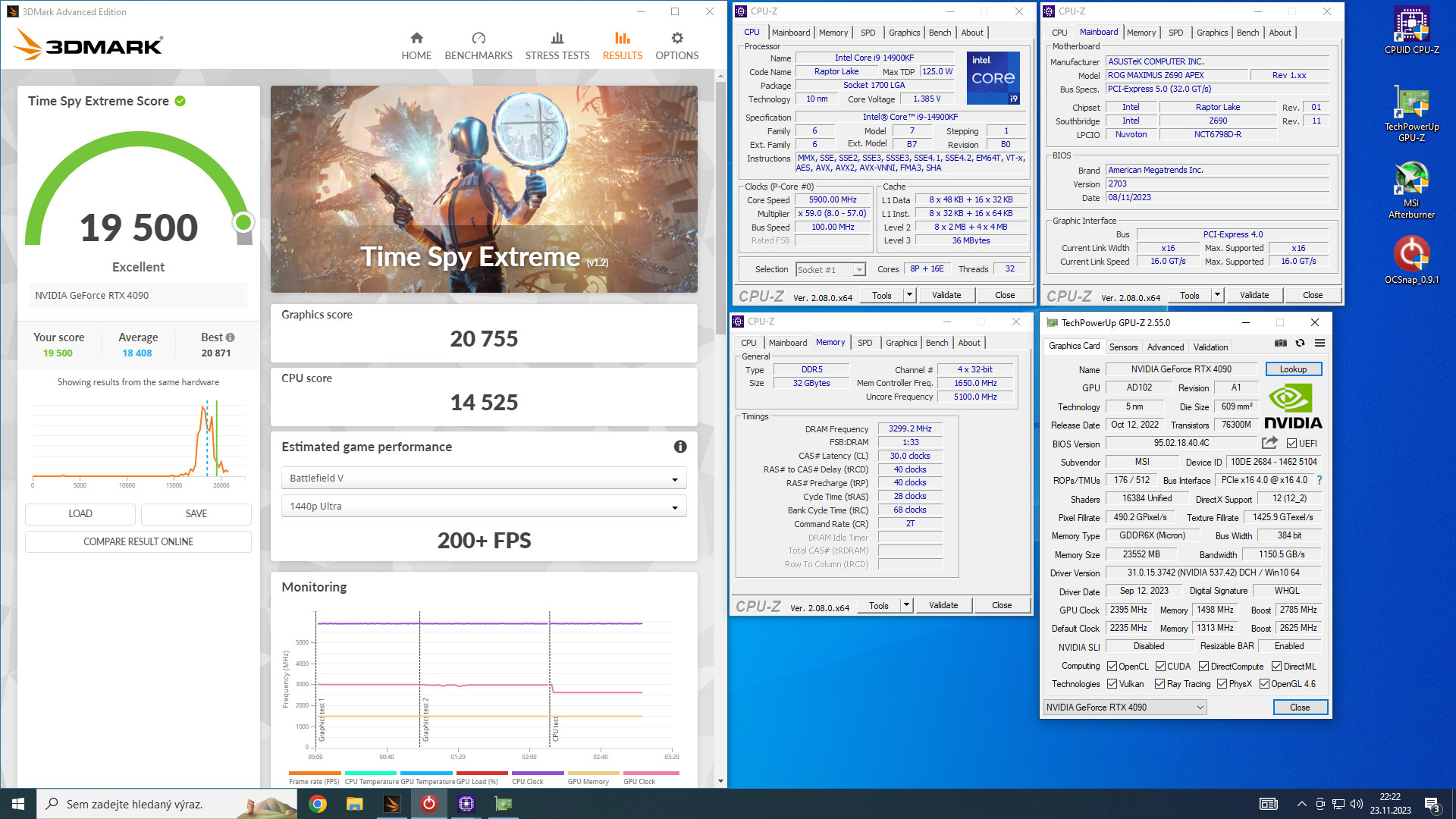Show hidden system tray icons
The height and width of the screenshot is (819, 1456).
[x=1301, y=804]
